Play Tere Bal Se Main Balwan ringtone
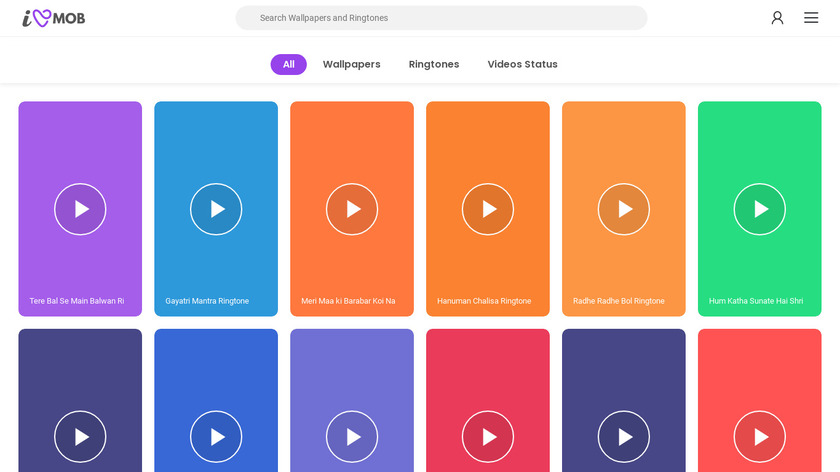Viewport: 840px width, 472px height. 80,209
